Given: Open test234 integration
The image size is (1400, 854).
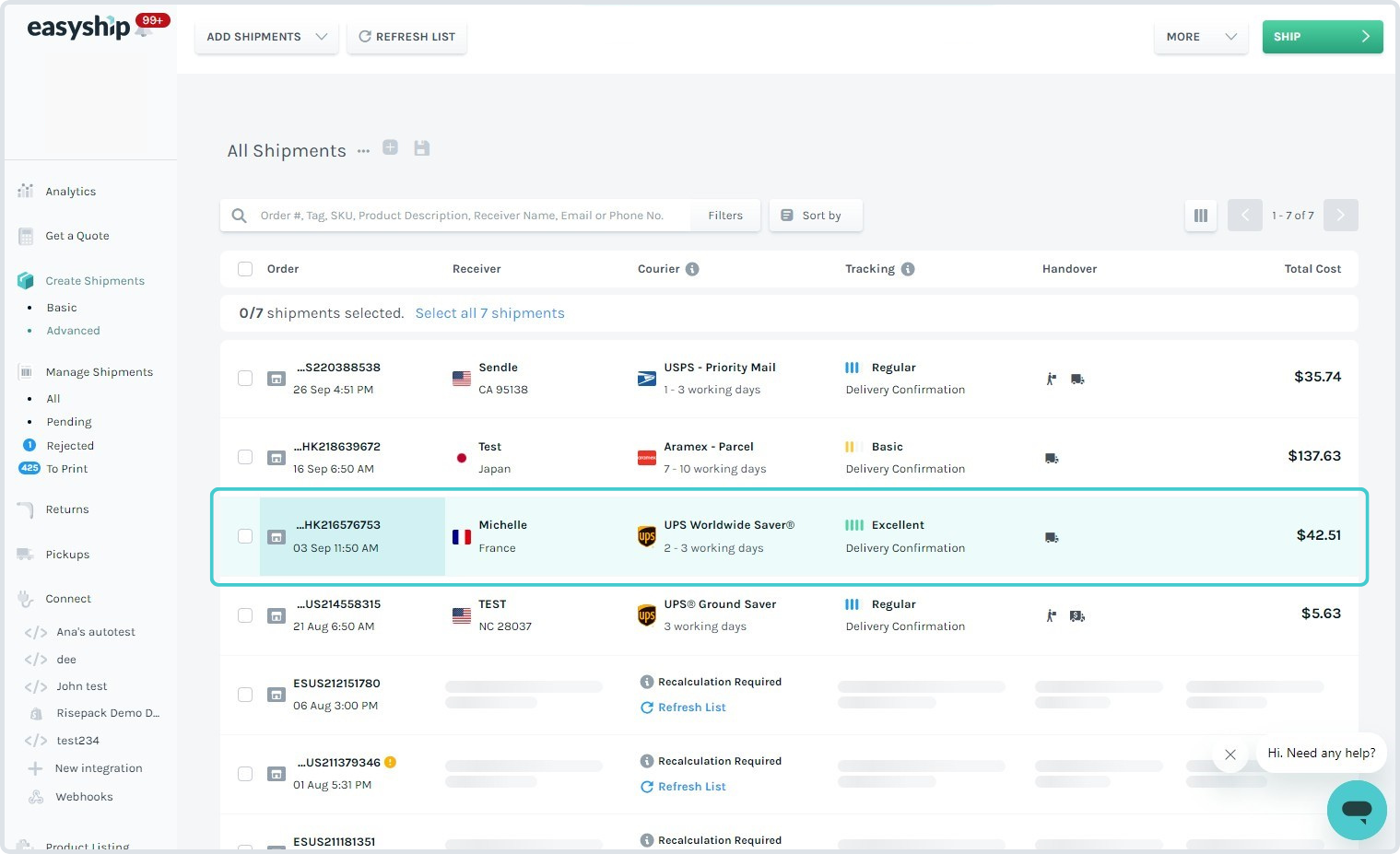Looking at the screenshot, I should pyautogui.click(x=77, y=741).
